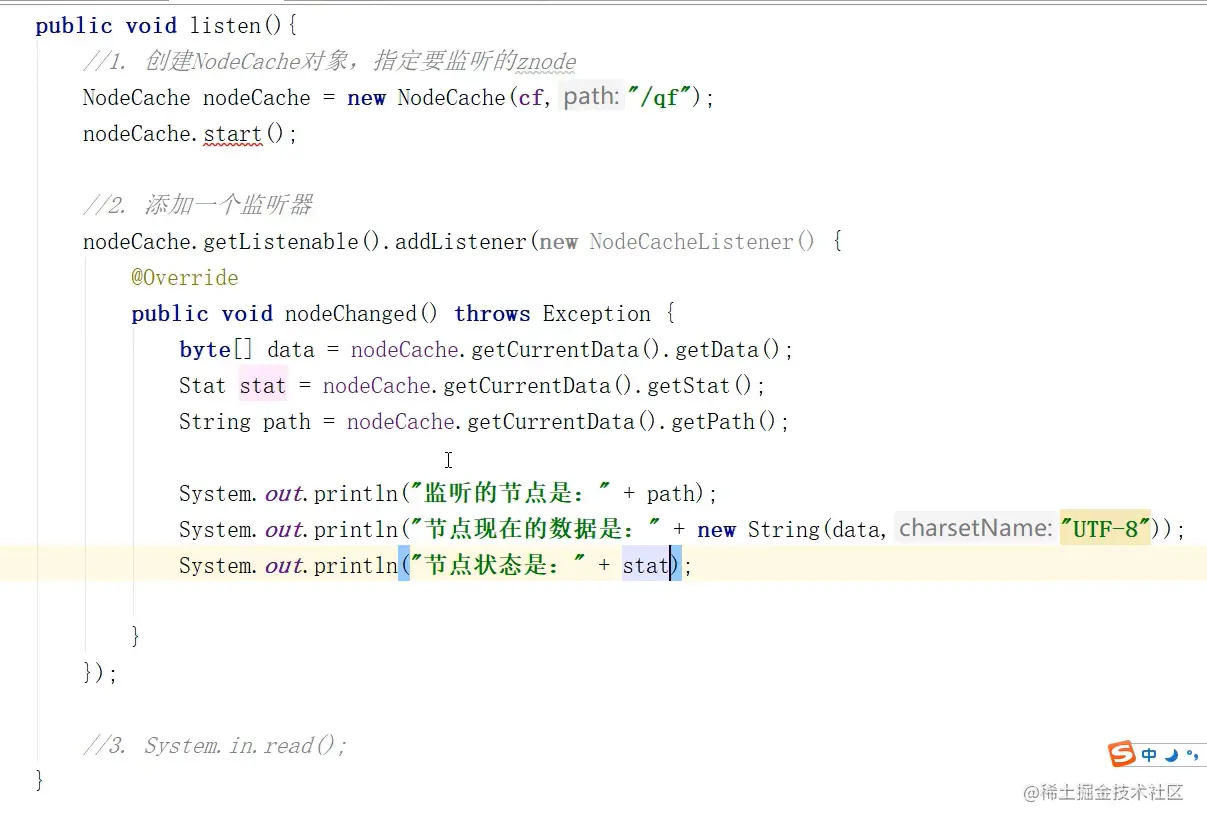Click the comment "//1. 创建NodeCache对象" line

tap(329, 62)
